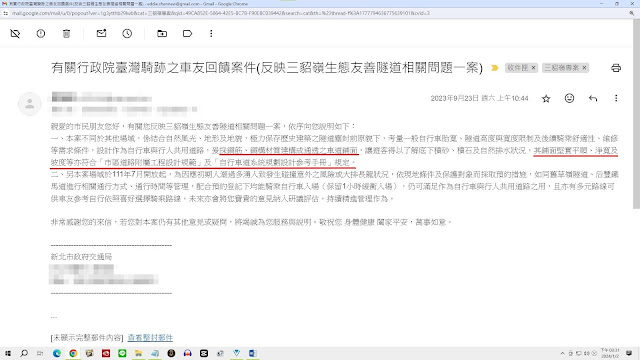This screenshot has height=360, width=640.
Task: Switch to Google Chrome on the taskbar
Action: [x=73, y=353]
